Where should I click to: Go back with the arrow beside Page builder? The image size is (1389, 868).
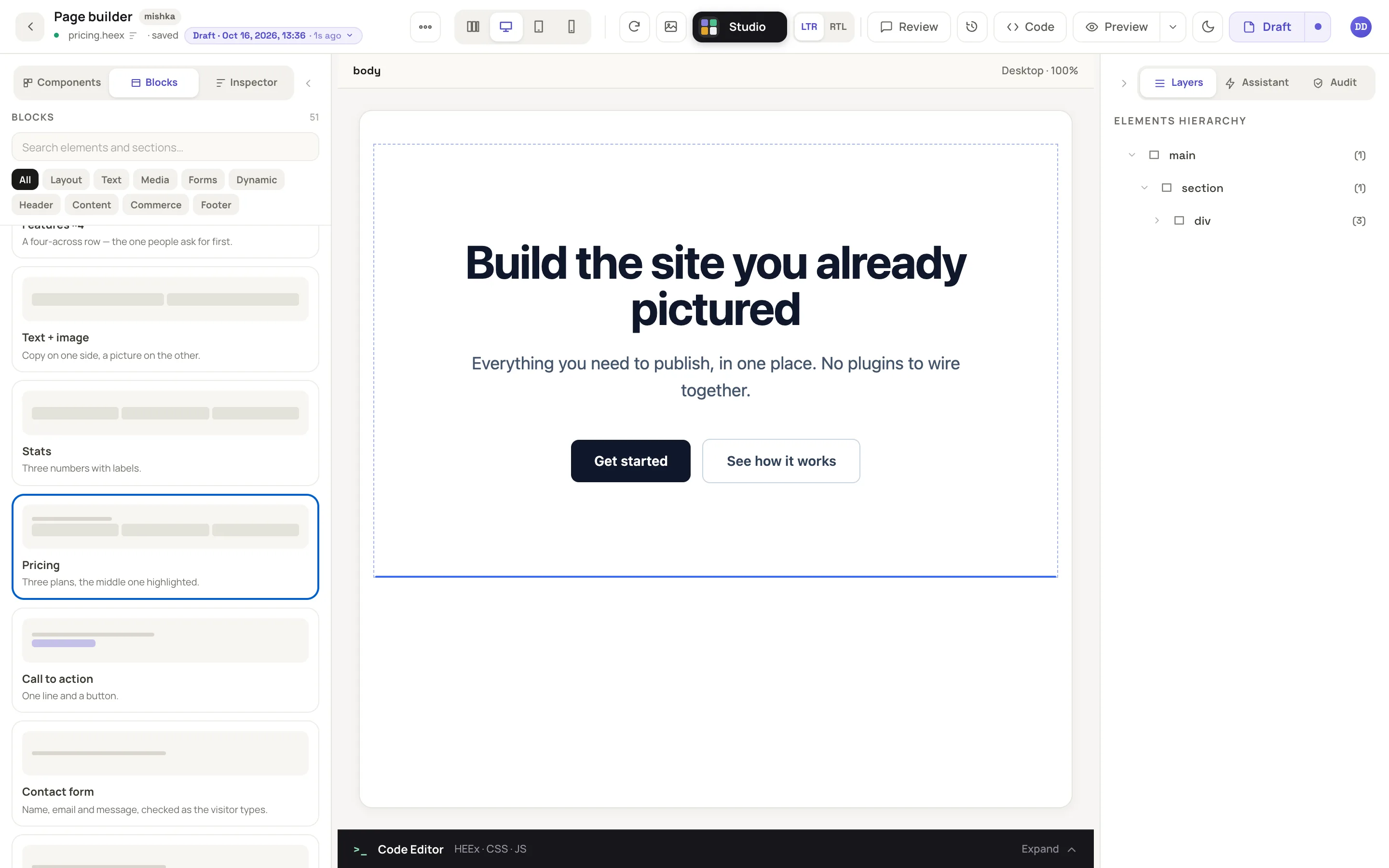click(30, 27)
